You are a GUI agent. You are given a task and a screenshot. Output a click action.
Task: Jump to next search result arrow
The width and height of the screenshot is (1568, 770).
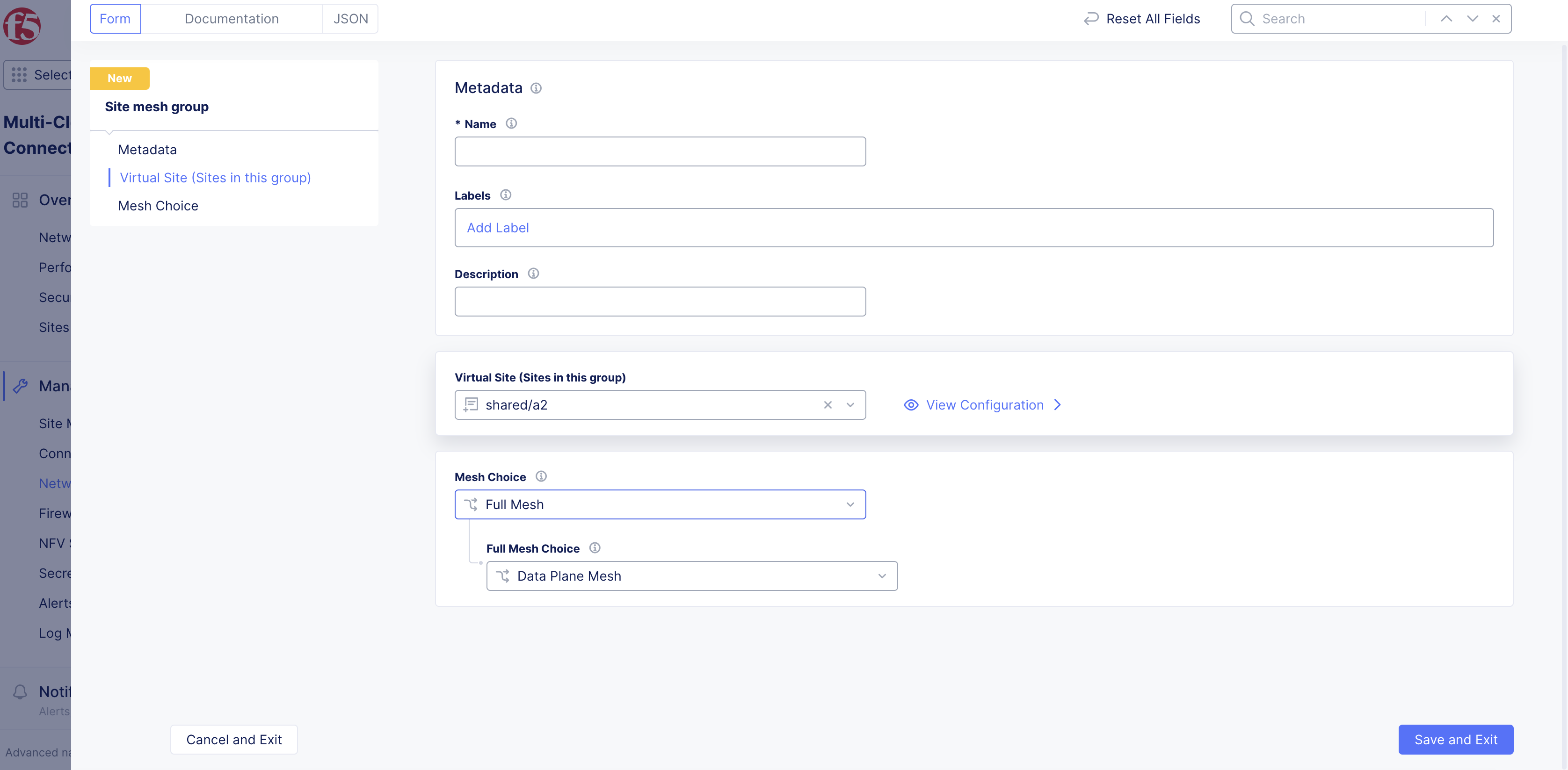pos(1472,19)
